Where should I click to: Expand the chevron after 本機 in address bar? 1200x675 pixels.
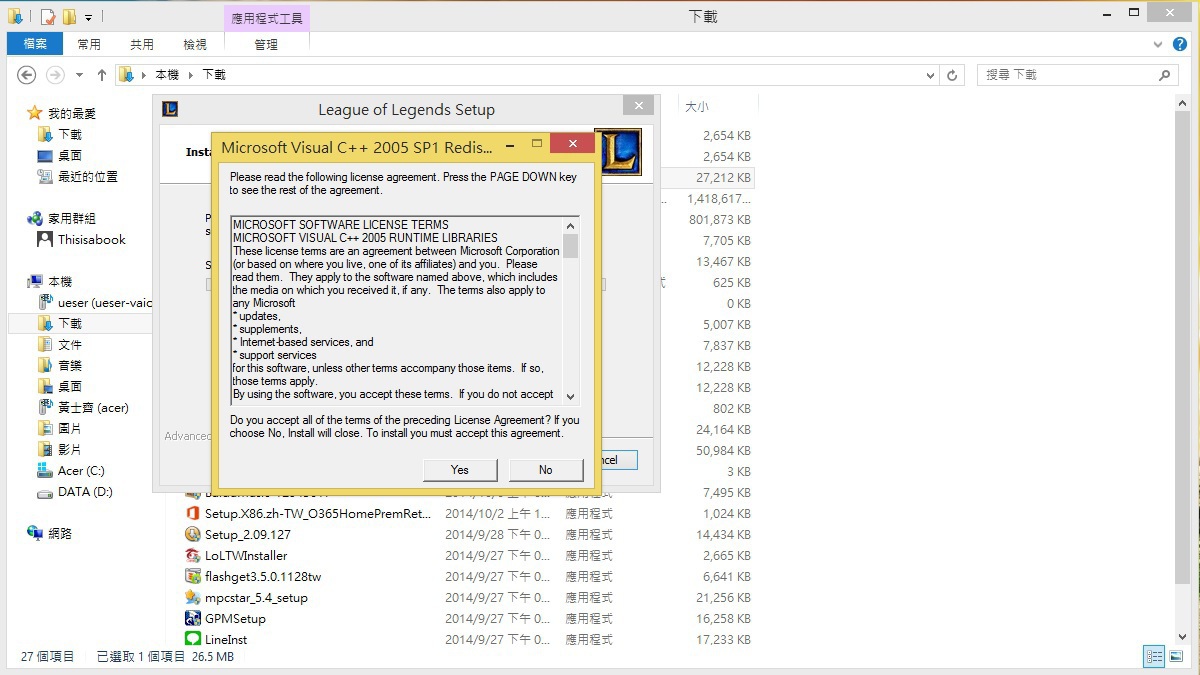coord(190,75)
